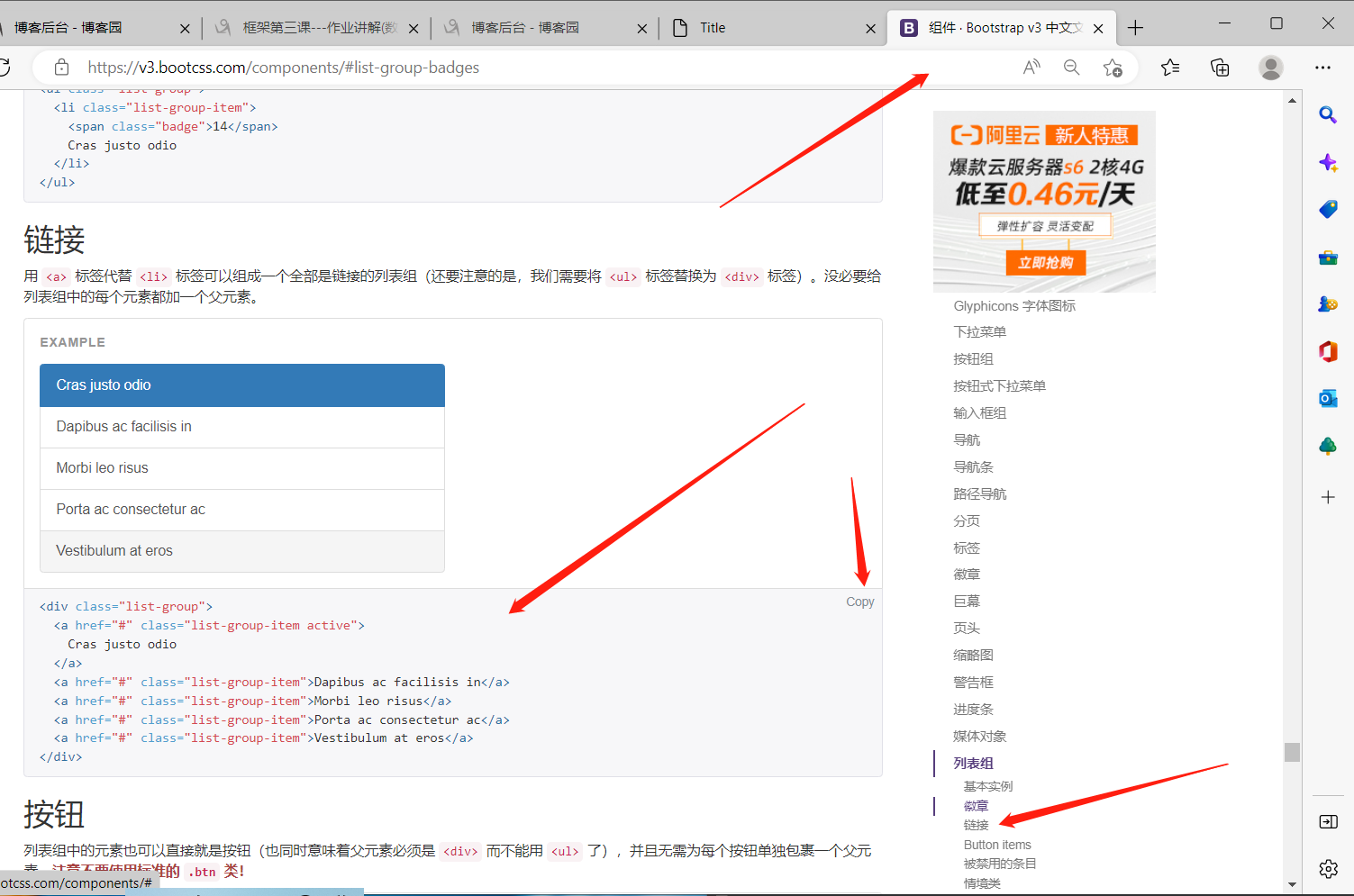Close the Title tab

point(870,29)
